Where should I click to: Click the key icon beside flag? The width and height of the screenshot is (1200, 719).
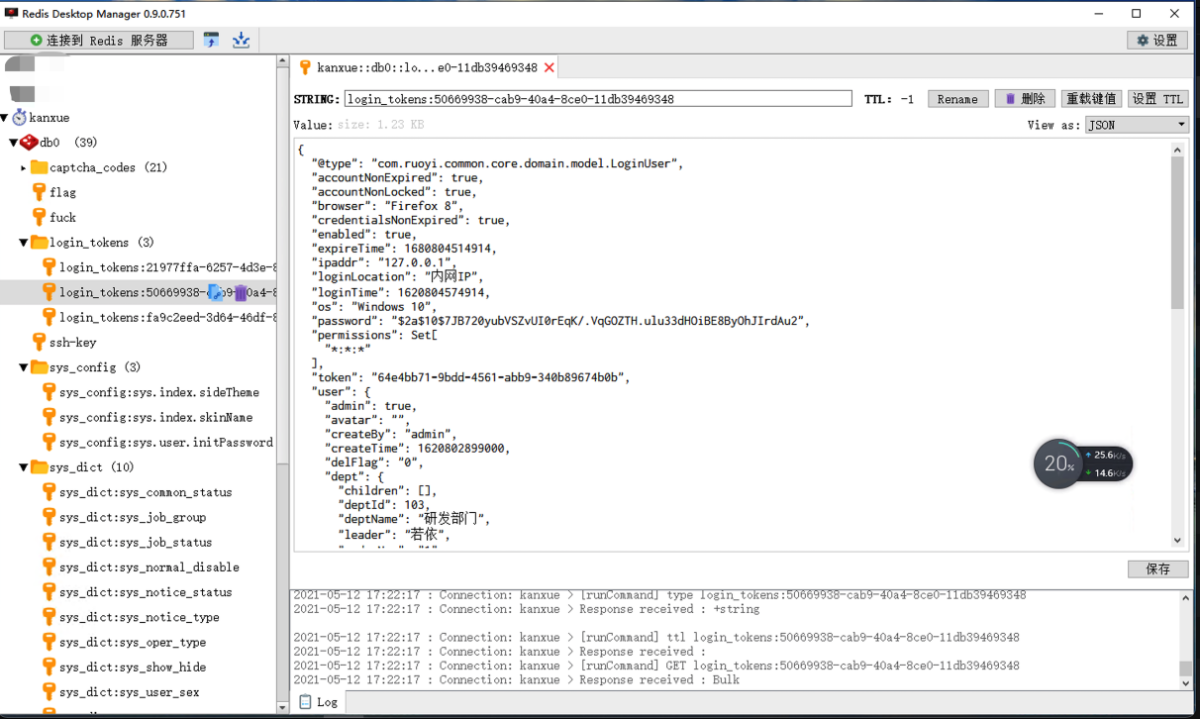coord(39,192)
